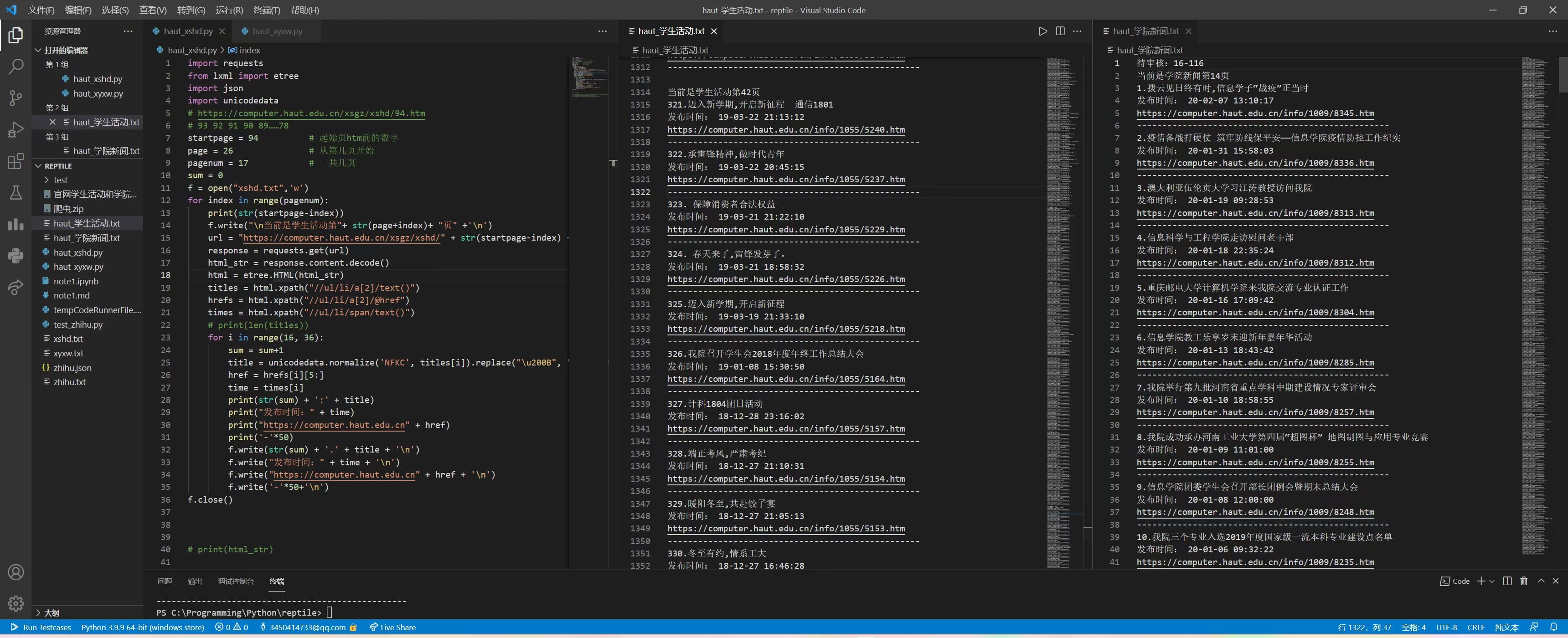Open Explorer panel more actions menu

128,31
